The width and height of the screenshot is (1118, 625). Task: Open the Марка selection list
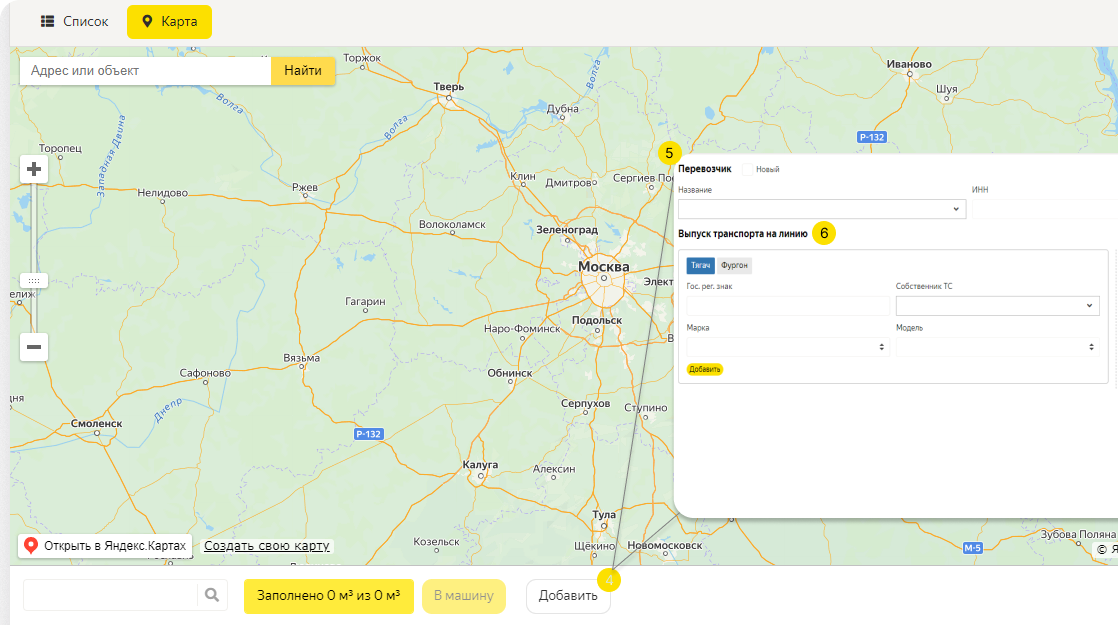(x=787, y=347)
